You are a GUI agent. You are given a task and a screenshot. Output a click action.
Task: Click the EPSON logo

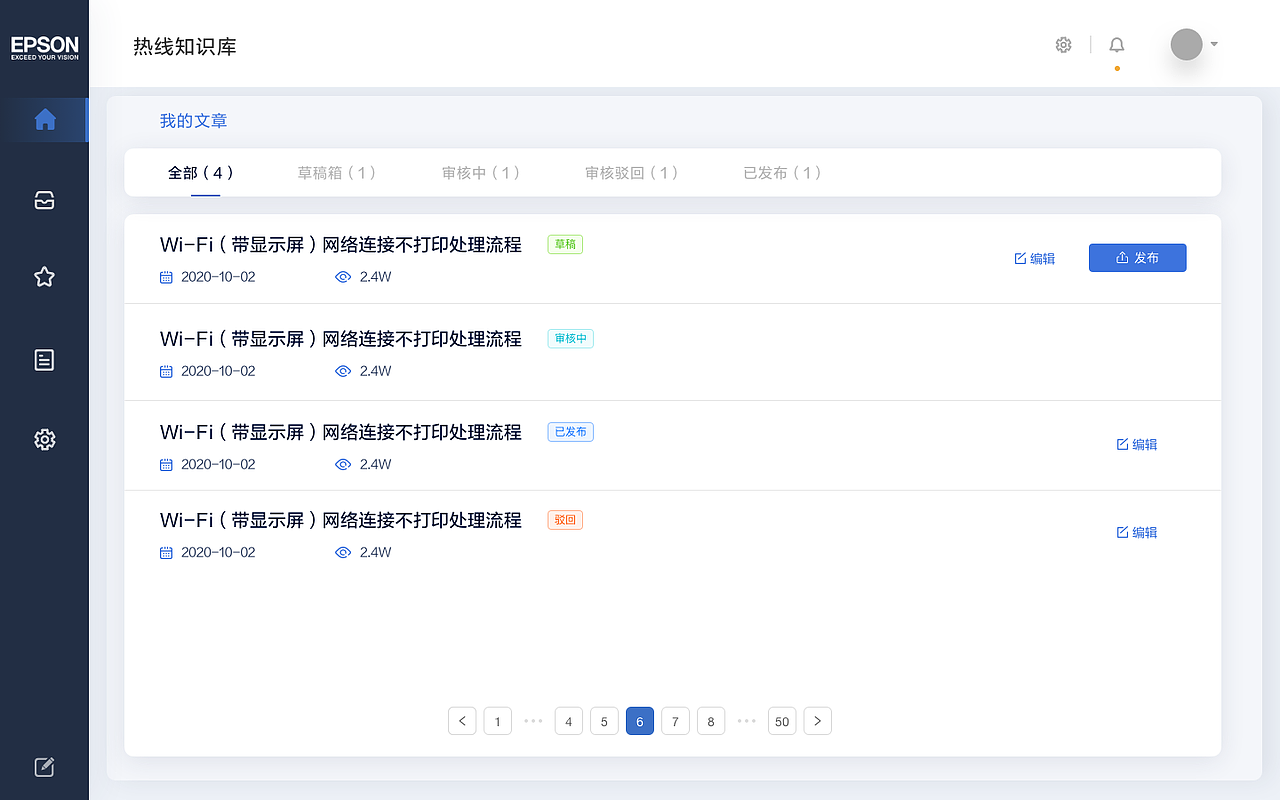[44, 47]
